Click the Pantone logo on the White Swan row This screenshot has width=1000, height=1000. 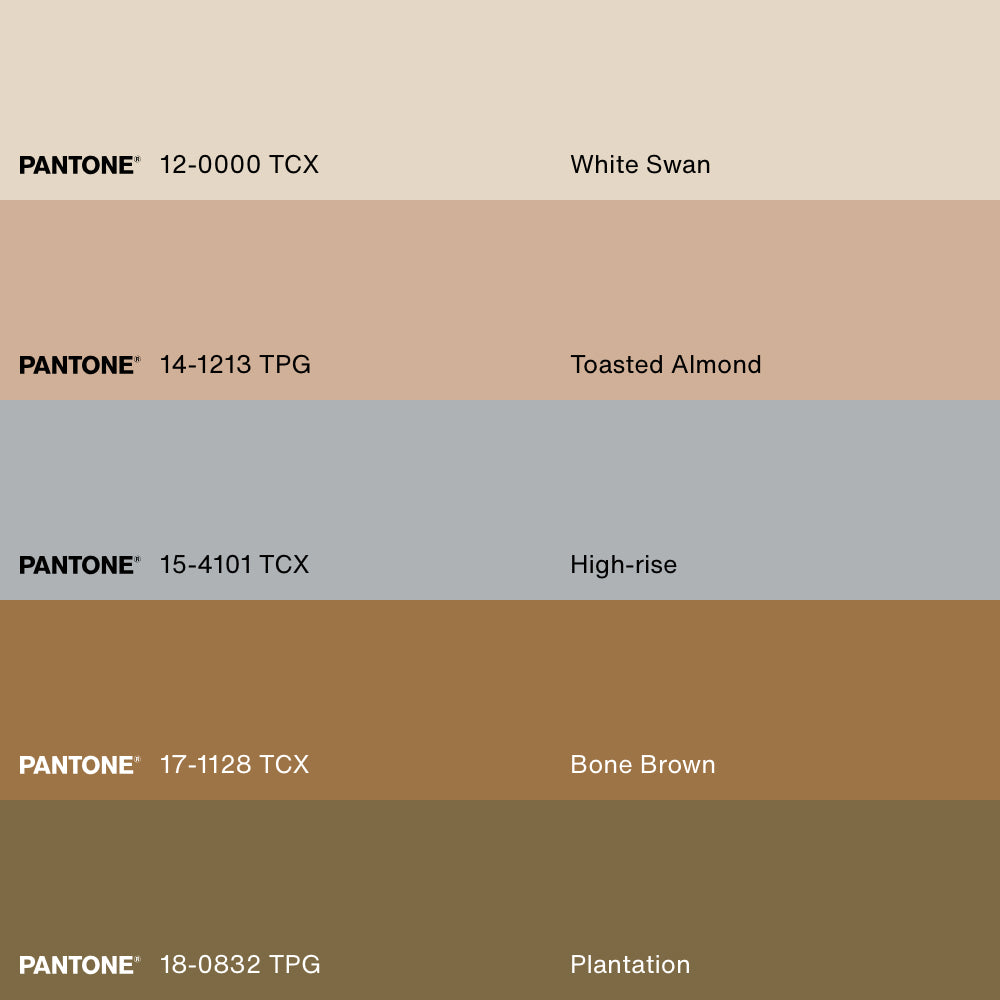[79, 165]
